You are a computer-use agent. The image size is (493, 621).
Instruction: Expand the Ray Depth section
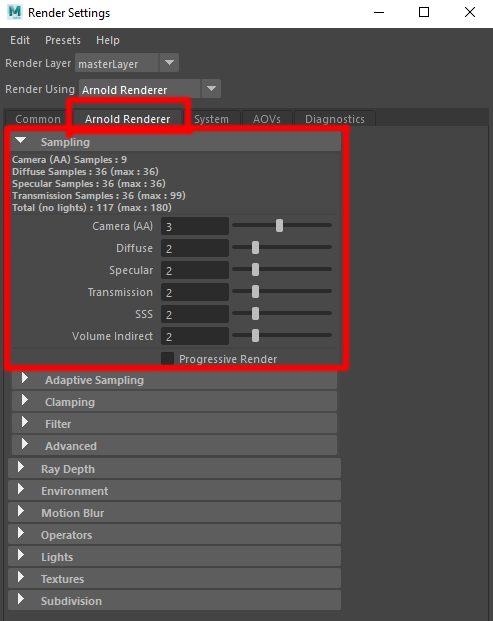21,467
